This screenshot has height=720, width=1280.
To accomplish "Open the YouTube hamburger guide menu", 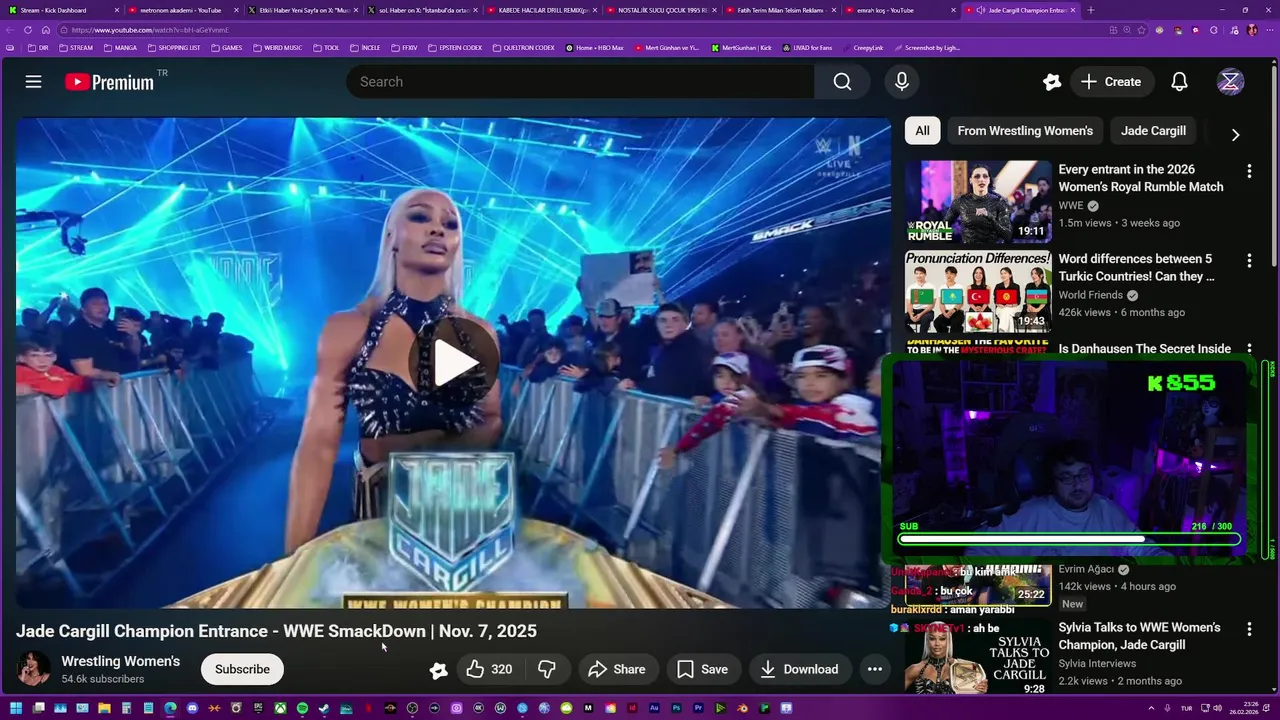I will coord(33,82).
